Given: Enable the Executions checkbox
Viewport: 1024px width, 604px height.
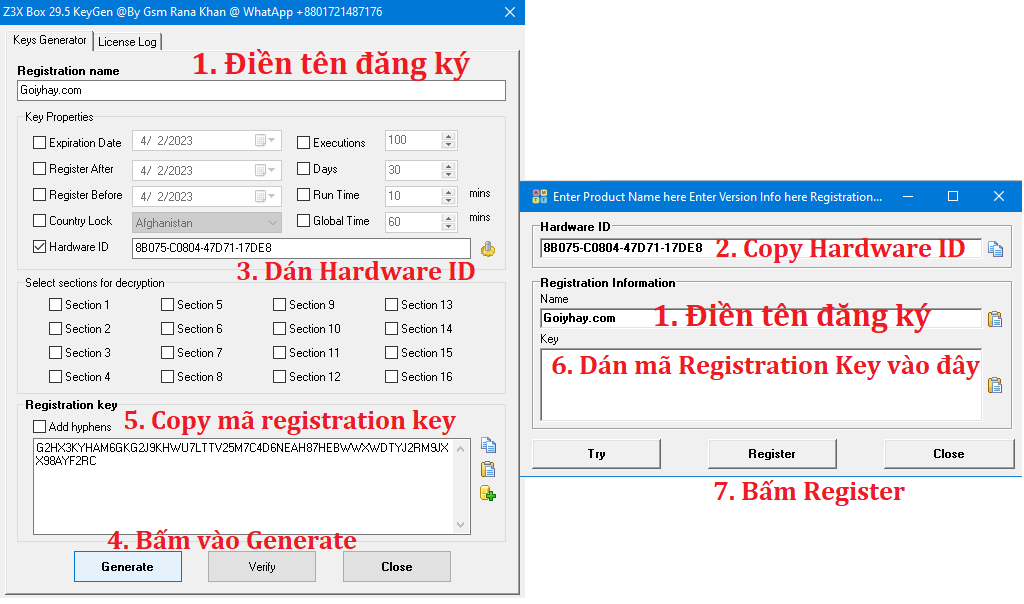Looking at the screenshot, I should [x=303, y=142].
